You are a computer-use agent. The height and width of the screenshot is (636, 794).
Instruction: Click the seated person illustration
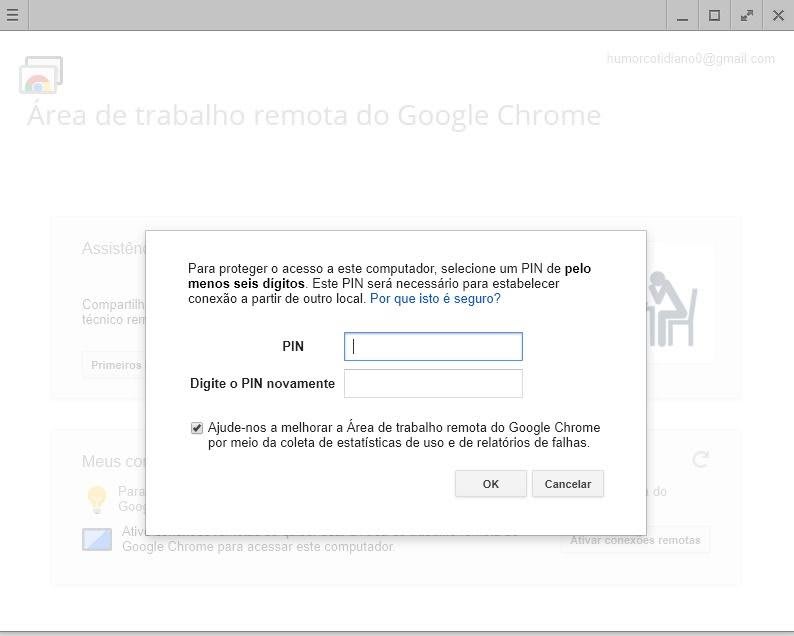pyautogui.click(x=671, y=306)
